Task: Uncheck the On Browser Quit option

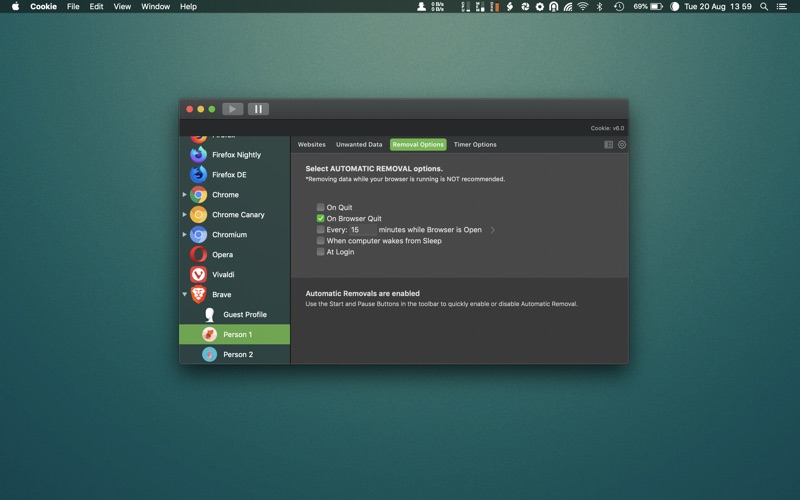Action: coord(321,219)
